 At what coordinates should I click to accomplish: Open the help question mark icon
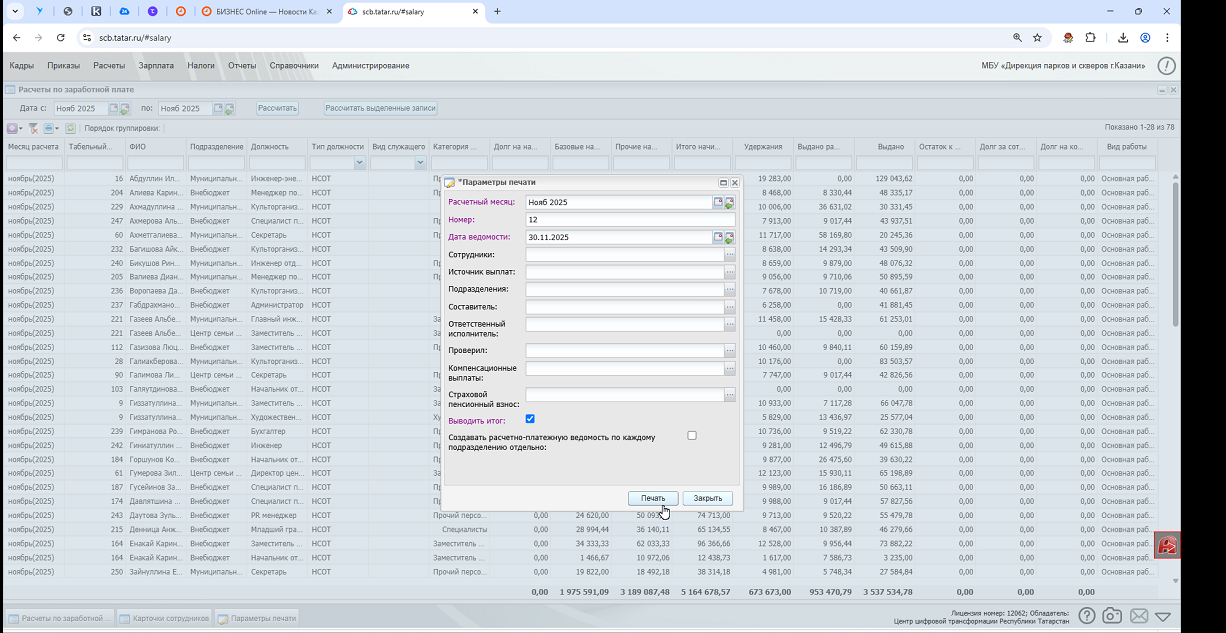1086,616
